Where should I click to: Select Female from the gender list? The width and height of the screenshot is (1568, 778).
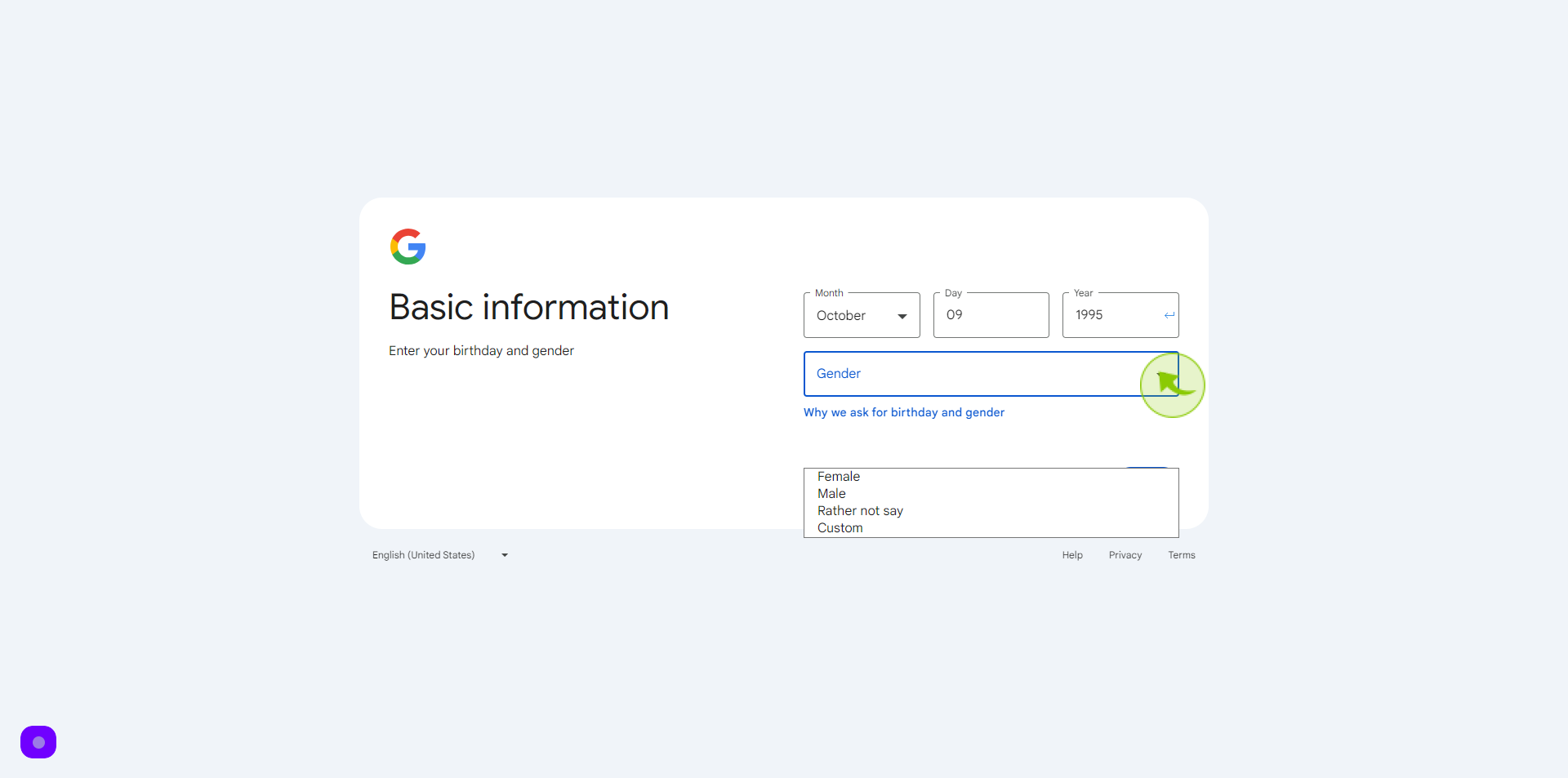991,477
